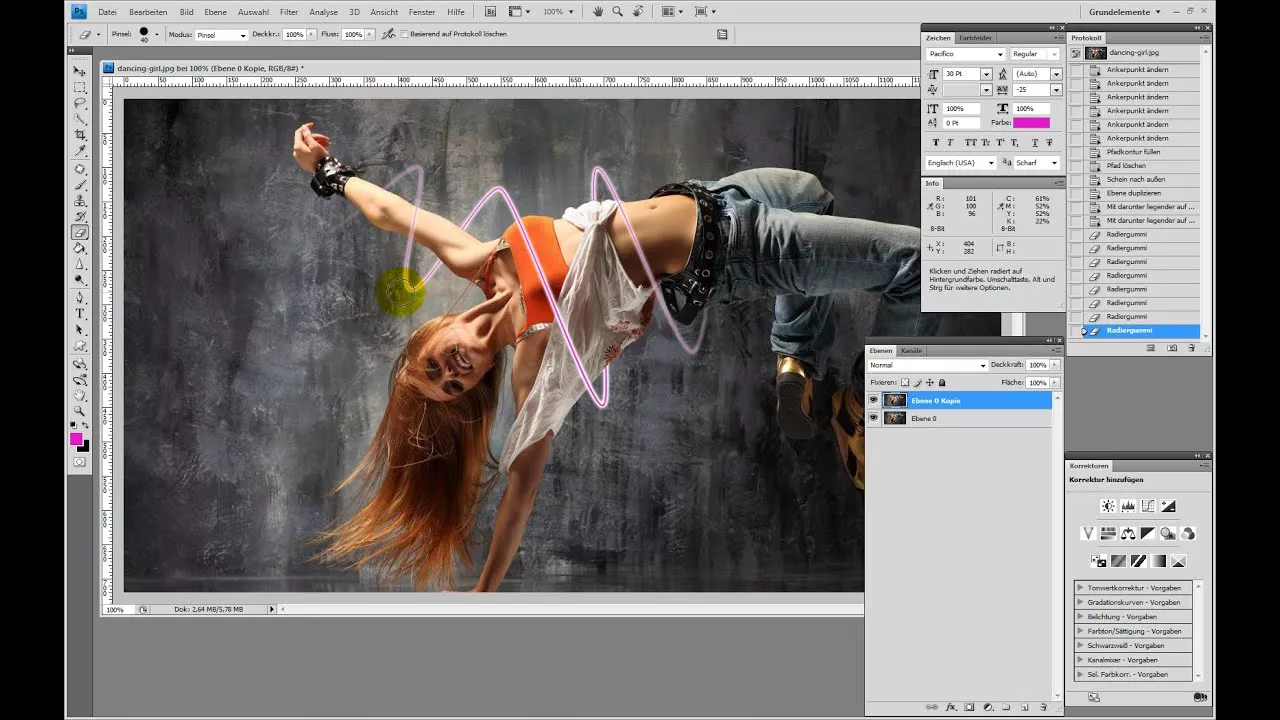The image size is (1280, 720).
Task: Click the Schwarzweiß adjustment icon
Action: tap(1147, 533)
